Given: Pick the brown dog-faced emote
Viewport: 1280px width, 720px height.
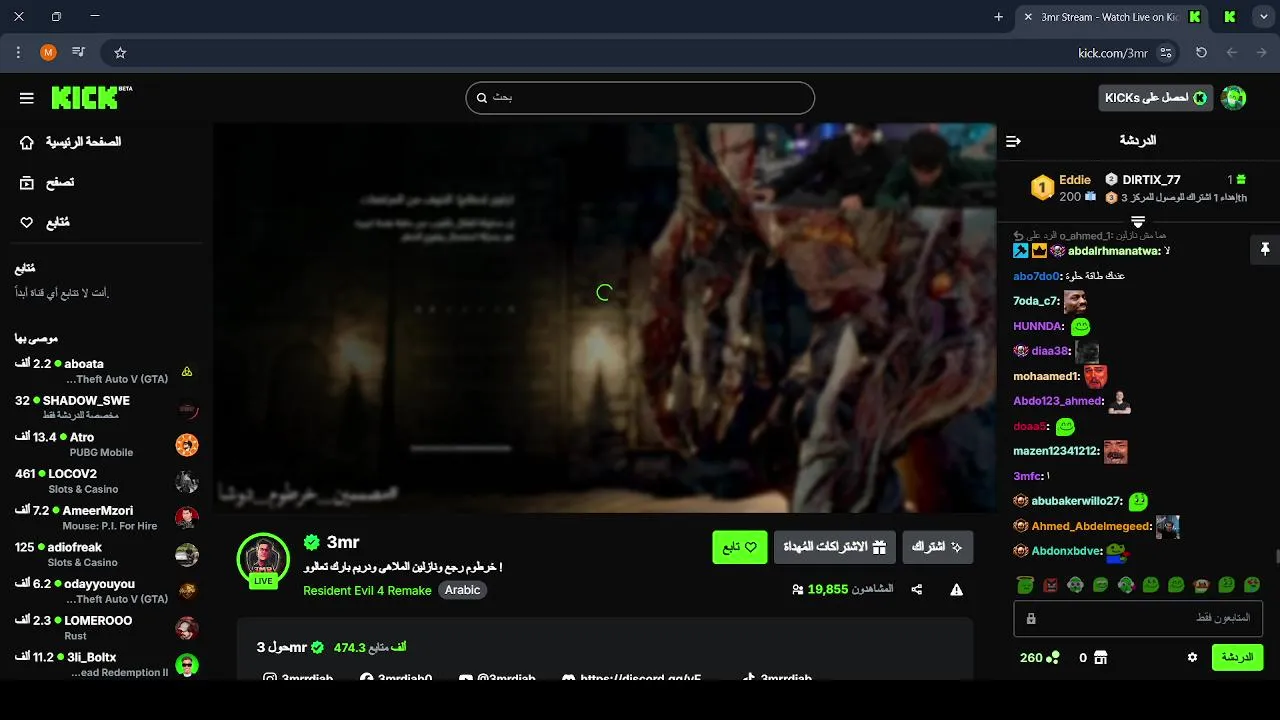Looking at the screenshot, I should 1201,585.
